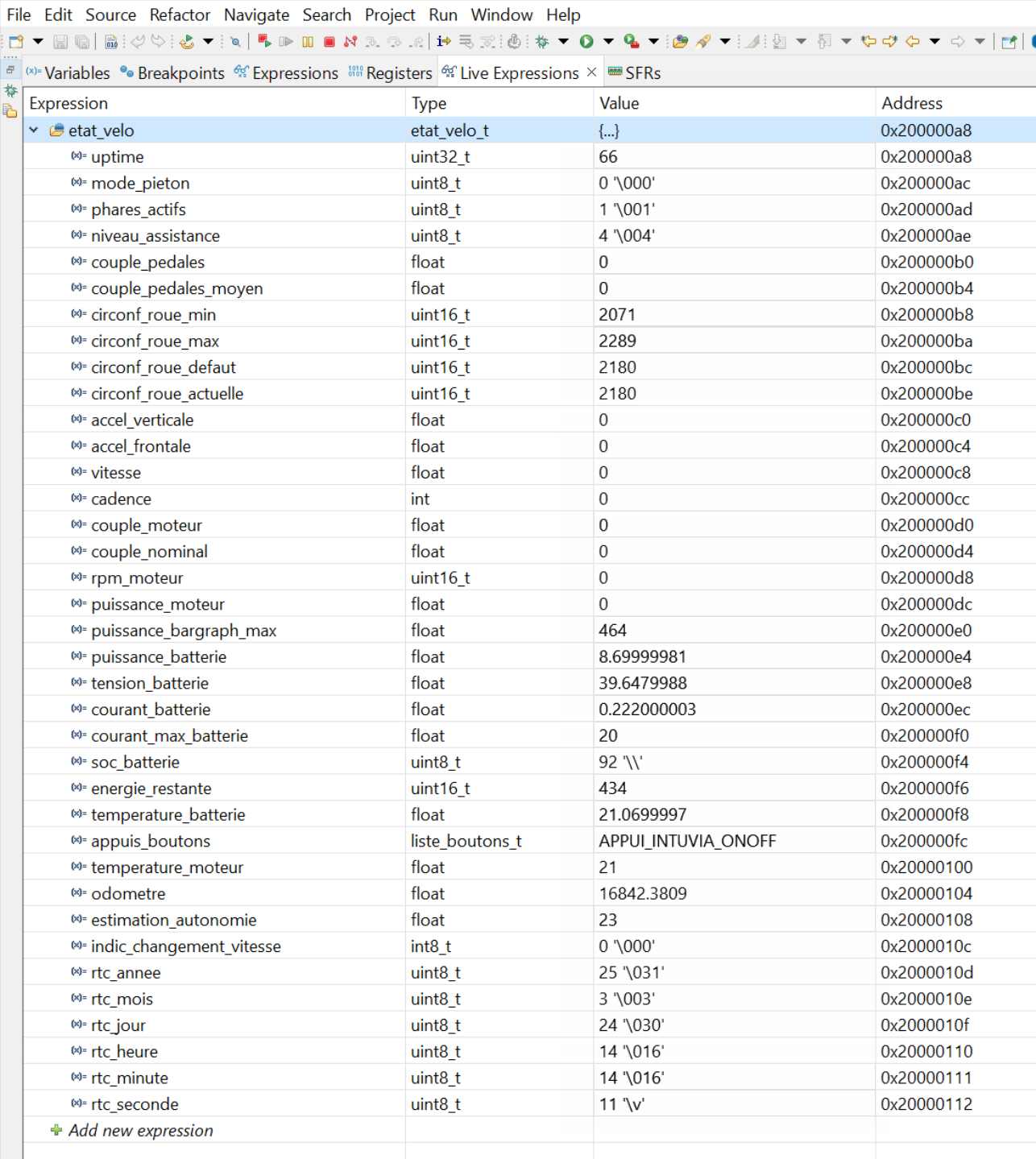The image size is (1036, 1159).
Task: Click the green bug Debug icon
Action: tap(542, 42)
